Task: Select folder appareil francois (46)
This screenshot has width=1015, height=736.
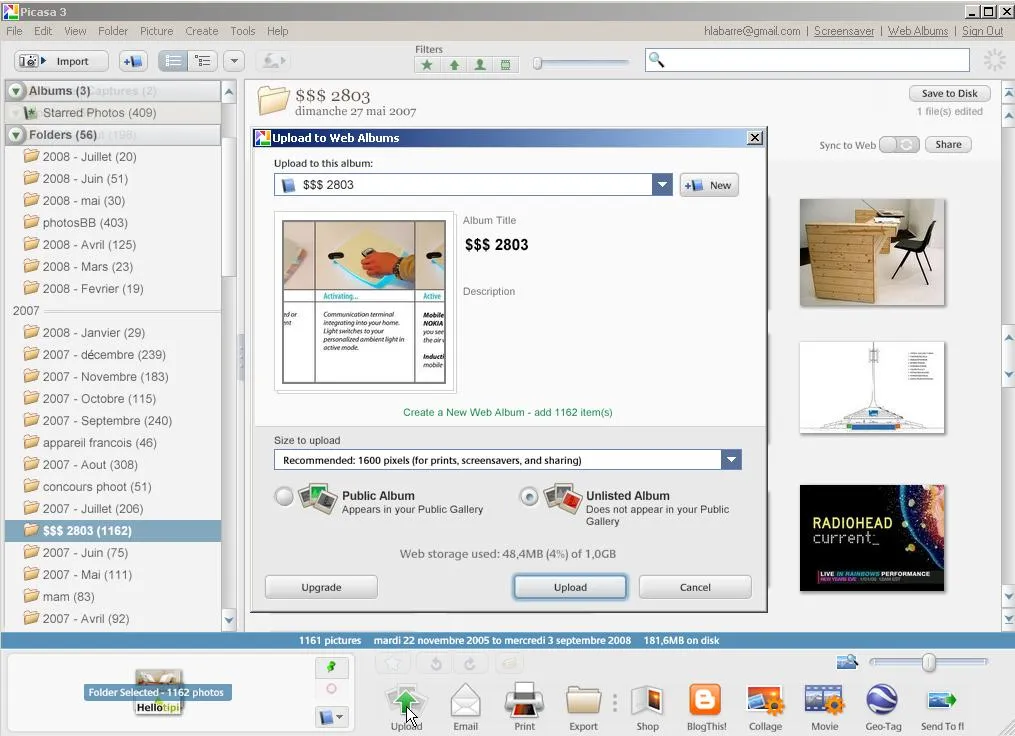Action: (x=99, y=443)
